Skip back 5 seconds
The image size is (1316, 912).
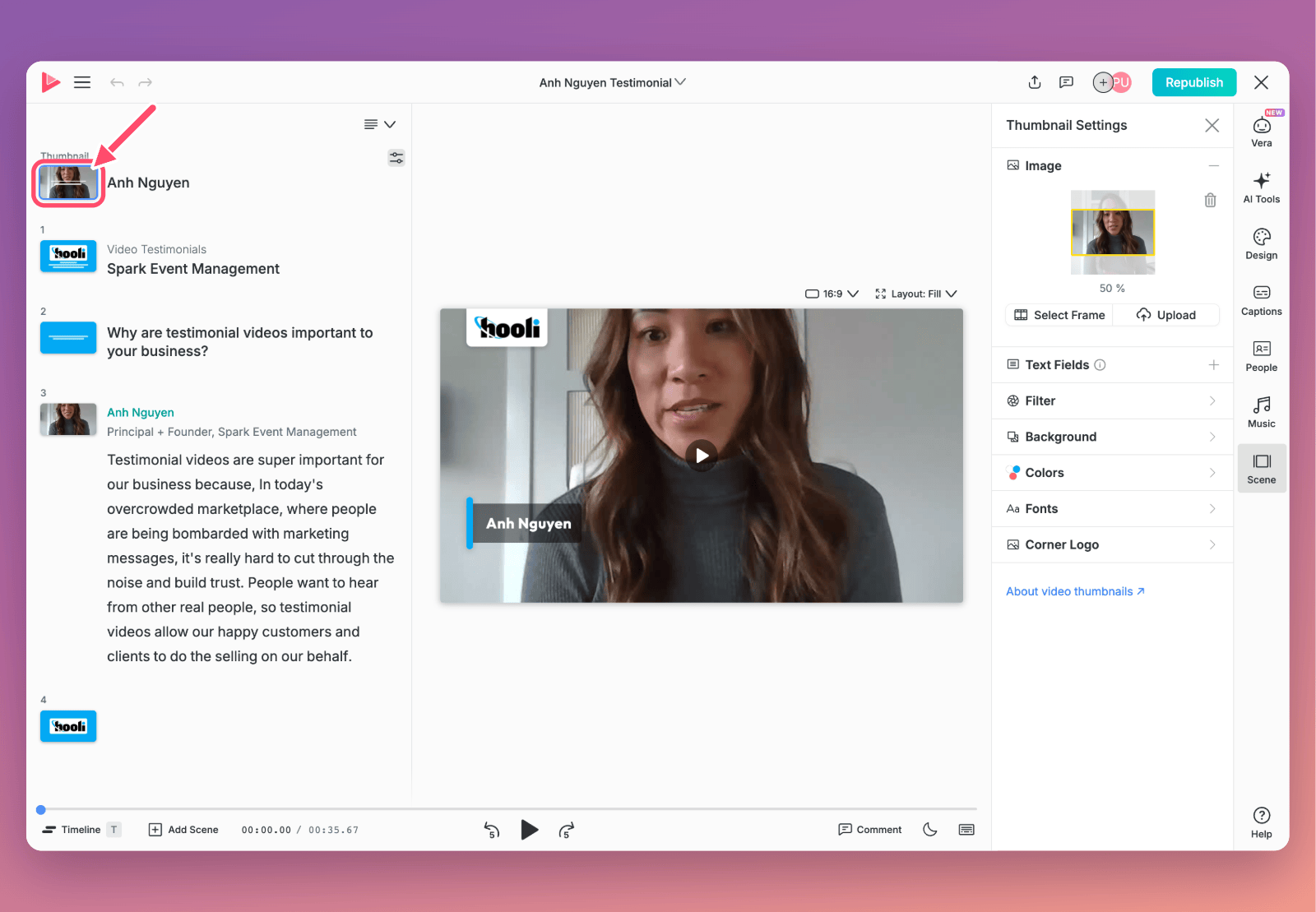pos(492,830)
